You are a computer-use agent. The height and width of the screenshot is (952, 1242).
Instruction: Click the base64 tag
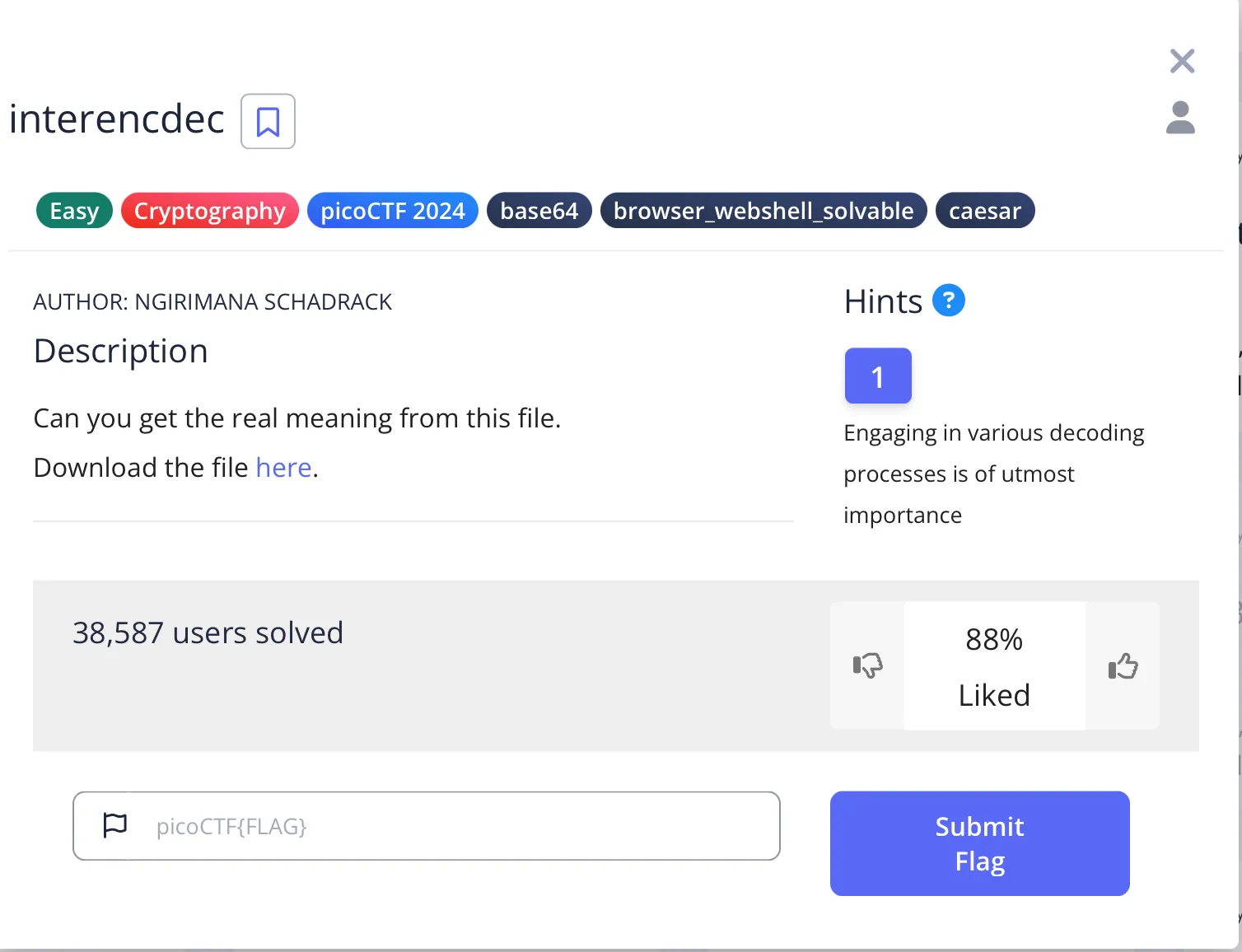point(539,211)
